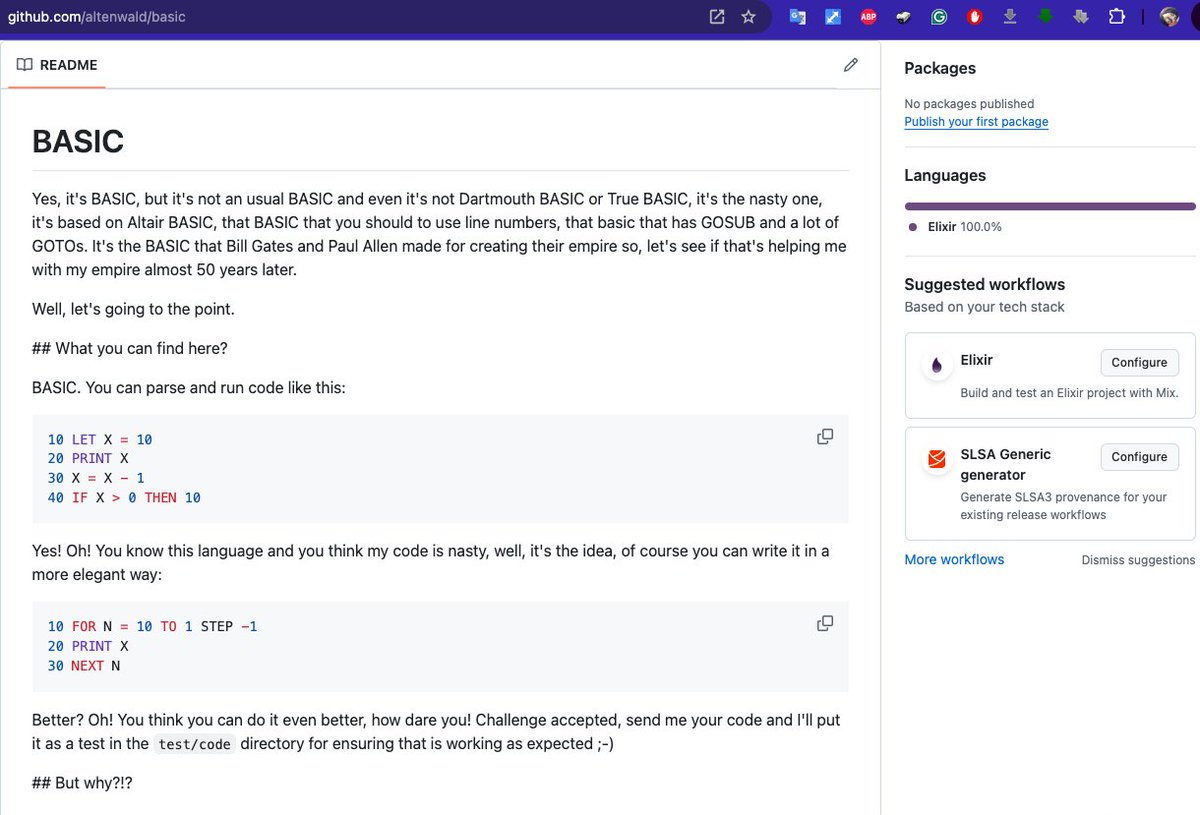Click the purple Elixir language bar
The height and width of the screenshot is (815, 1200).
[1050, 206]
